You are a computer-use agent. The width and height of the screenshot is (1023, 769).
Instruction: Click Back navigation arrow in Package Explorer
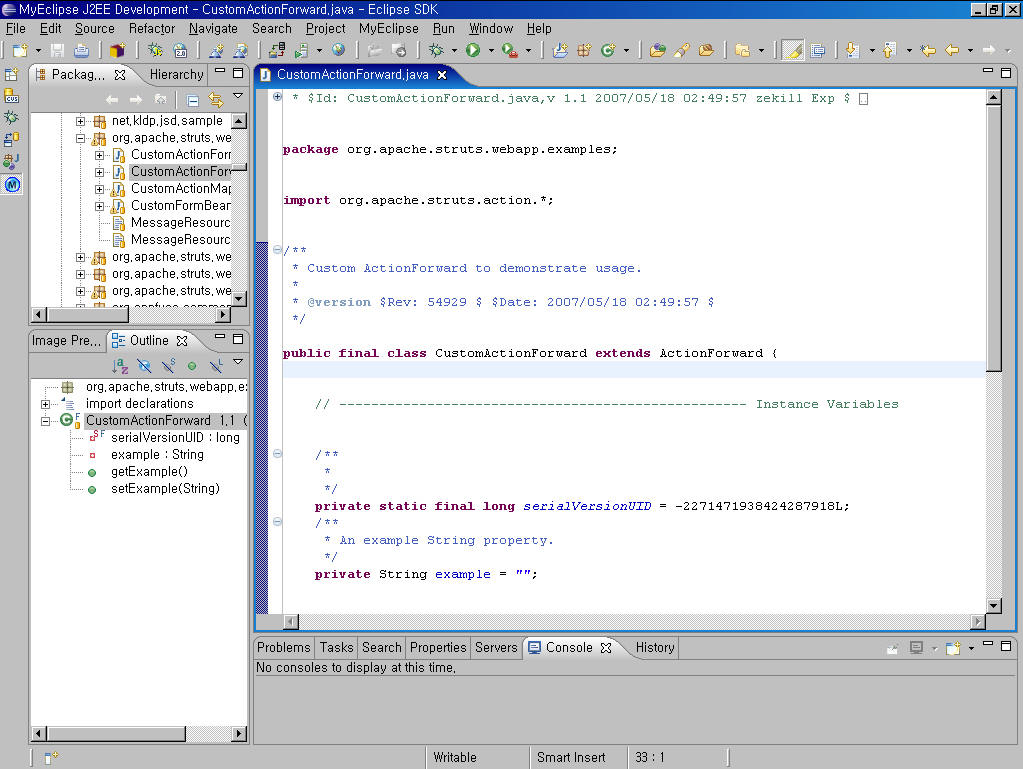[x=112, y=100]
